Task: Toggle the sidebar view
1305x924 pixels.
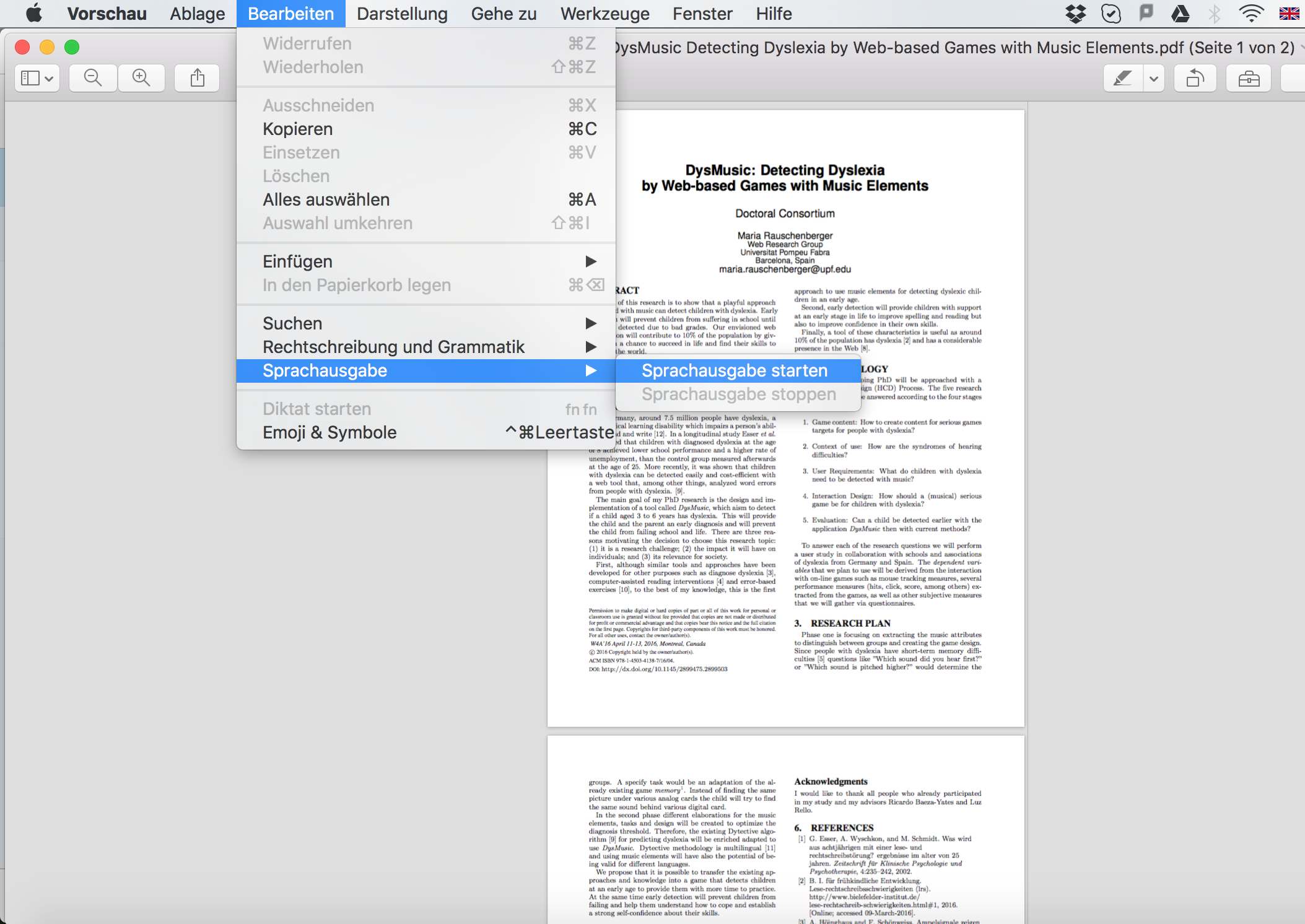Action: [x=31, y=78]
